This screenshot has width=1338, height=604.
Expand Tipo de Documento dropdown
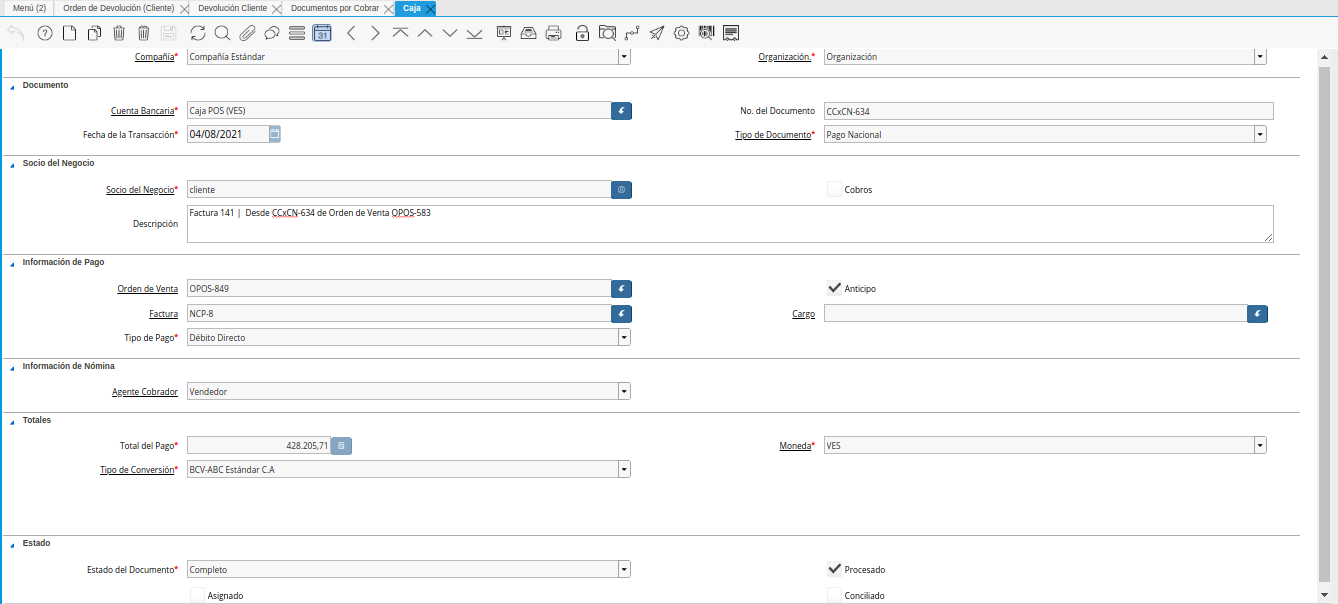(x=1260, y=134)
